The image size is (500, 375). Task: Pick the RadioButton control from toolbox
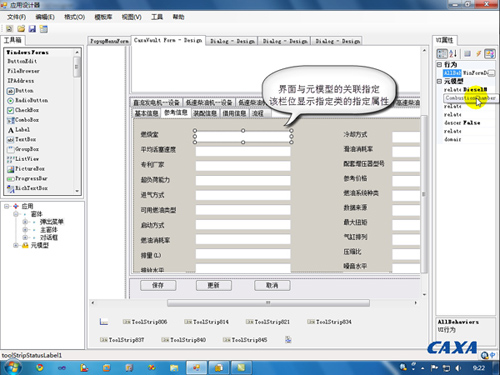click(x=28, y=100)
